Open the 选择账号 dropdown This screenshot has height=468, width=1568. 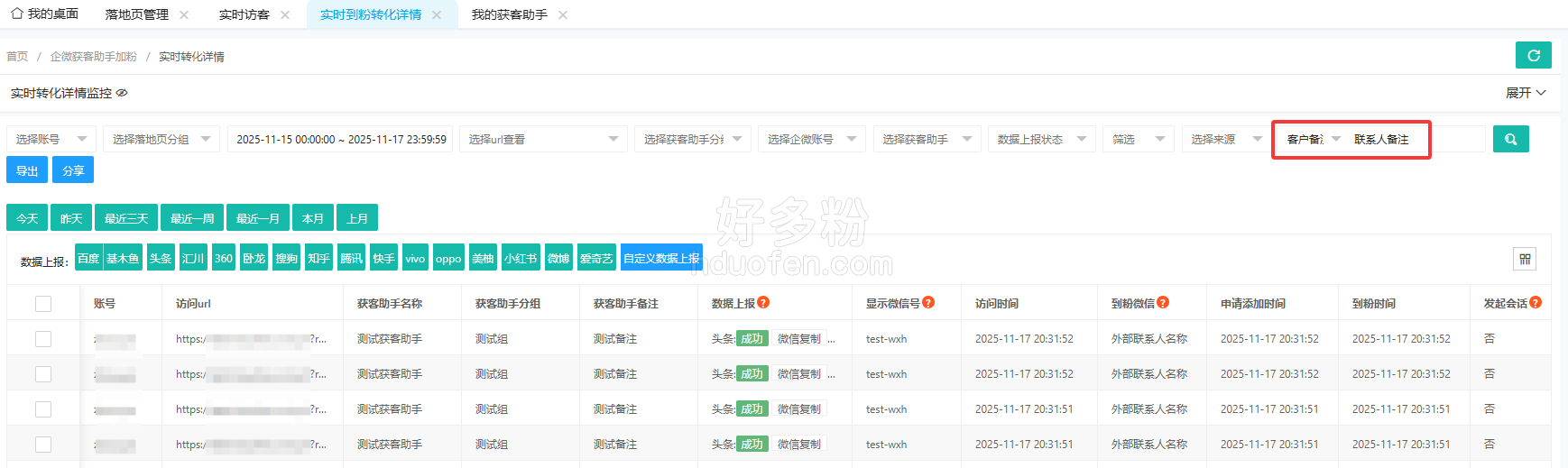tap(51, 139)
